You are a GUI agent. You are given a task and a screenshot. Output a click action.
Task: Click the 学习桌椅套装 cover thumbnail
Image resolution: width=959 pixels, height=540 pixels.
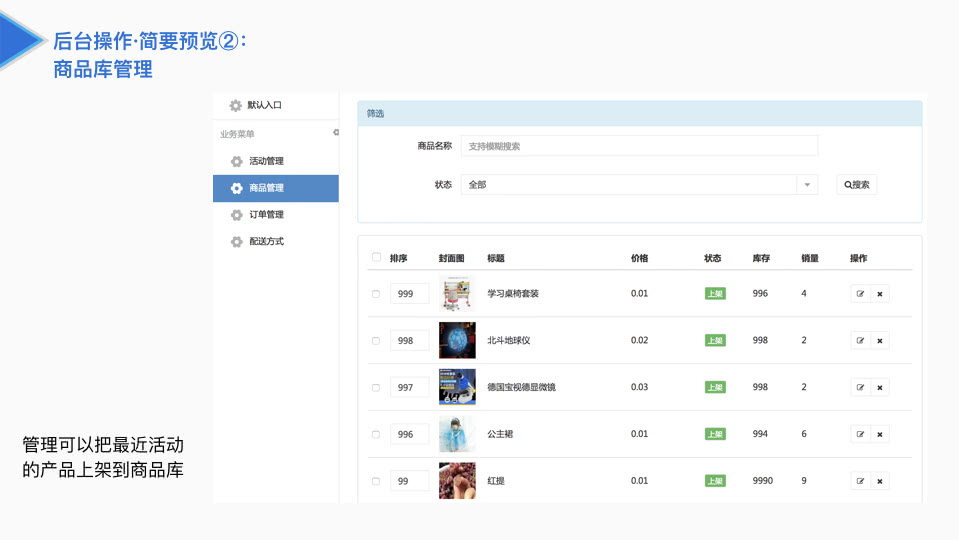(x=457, y=294)
